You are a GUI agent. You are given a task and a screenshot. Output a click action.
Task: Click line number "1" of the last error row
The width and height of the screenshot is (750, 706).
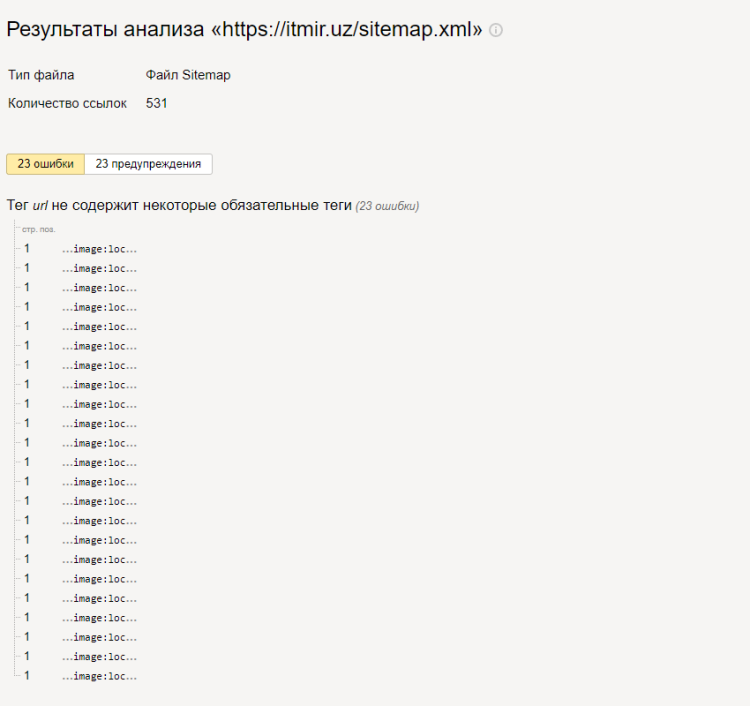pyautogui.click(x=27, y=677)
